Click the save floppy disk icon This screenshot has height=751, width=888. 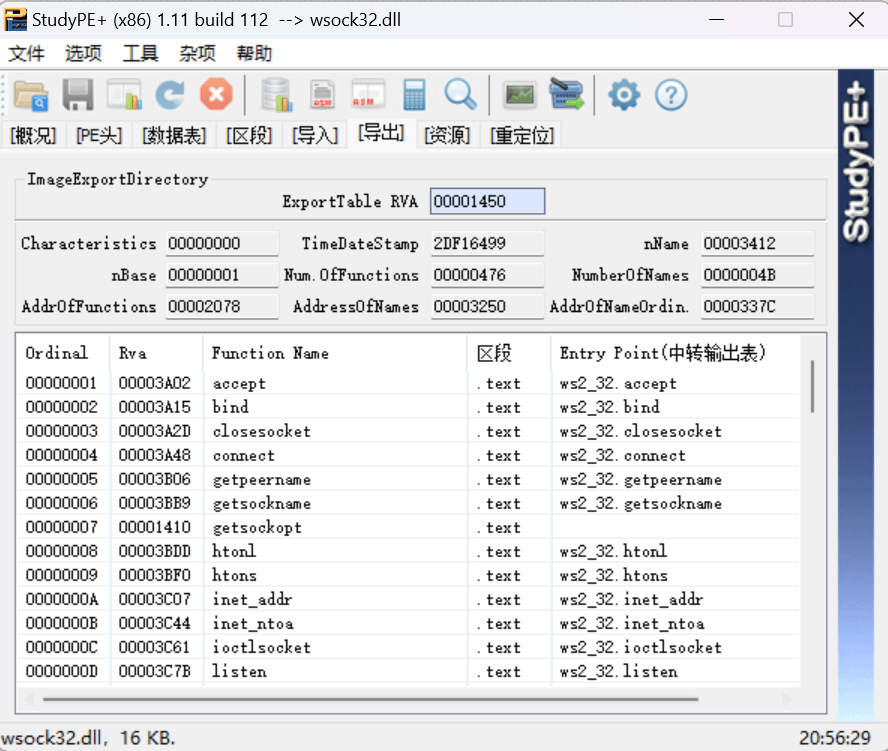point(78,95)
